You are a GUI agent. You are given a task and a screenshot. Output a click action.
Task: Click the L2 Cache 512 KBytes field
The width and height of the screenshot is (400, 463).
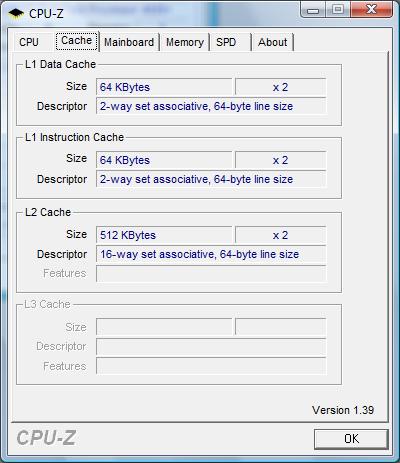pyautogui.click(x=164, y=235)
